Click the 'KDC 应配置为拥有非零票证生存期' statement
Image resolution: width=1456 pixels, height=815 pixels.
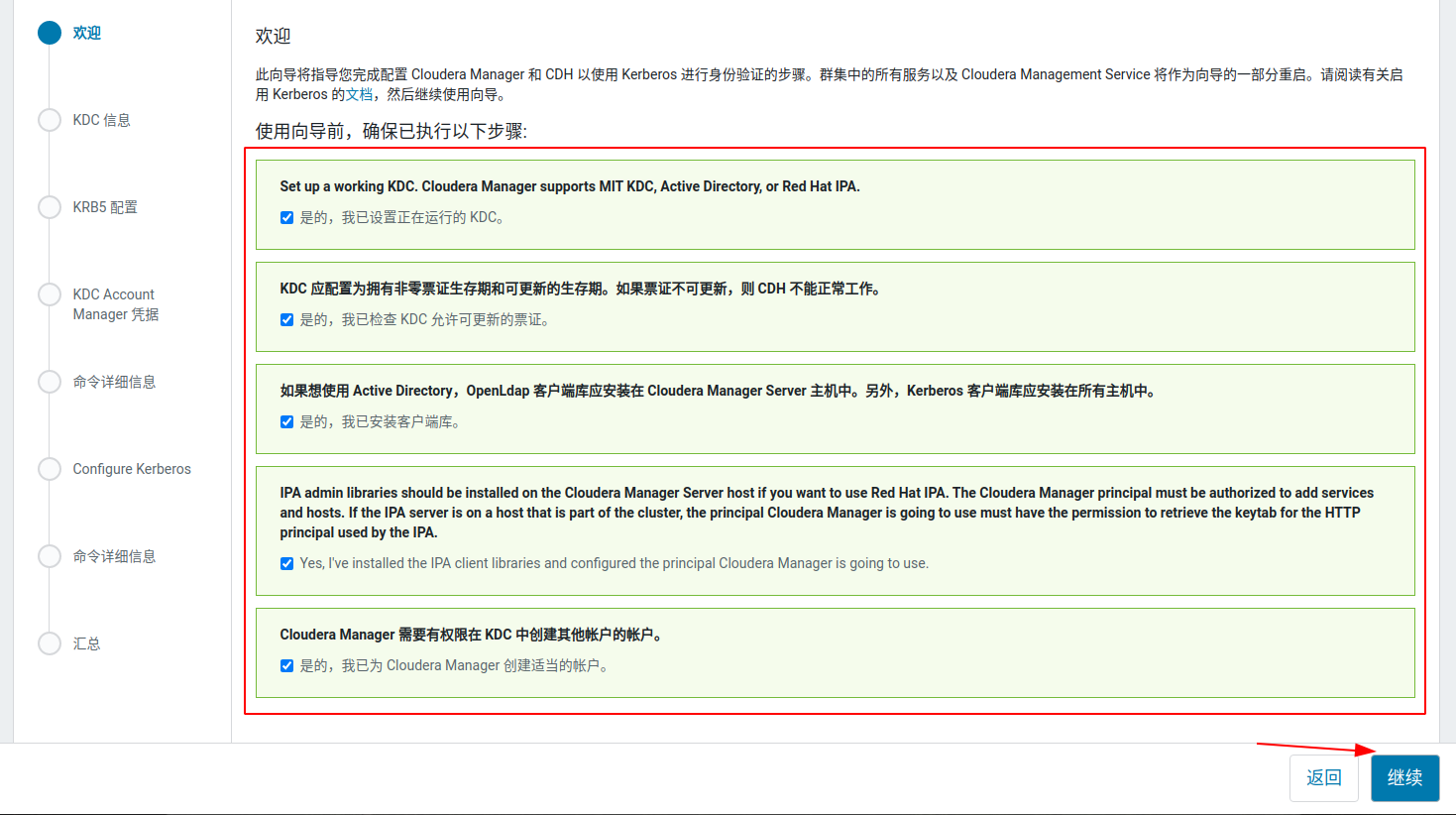[x=581, y=289]
